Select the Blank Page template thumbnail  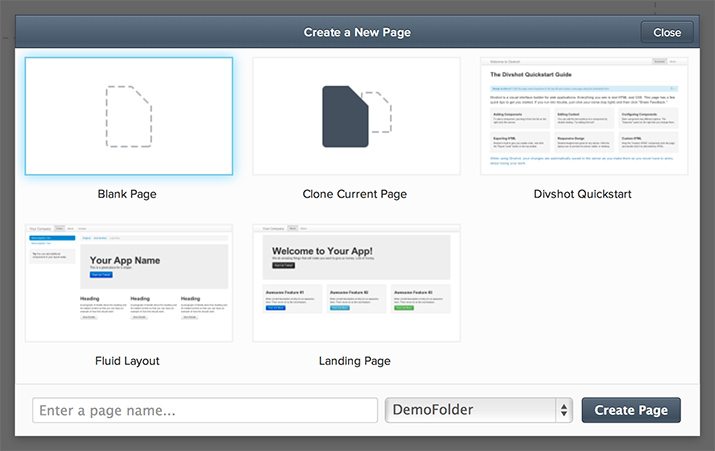[x=129, y=116]
